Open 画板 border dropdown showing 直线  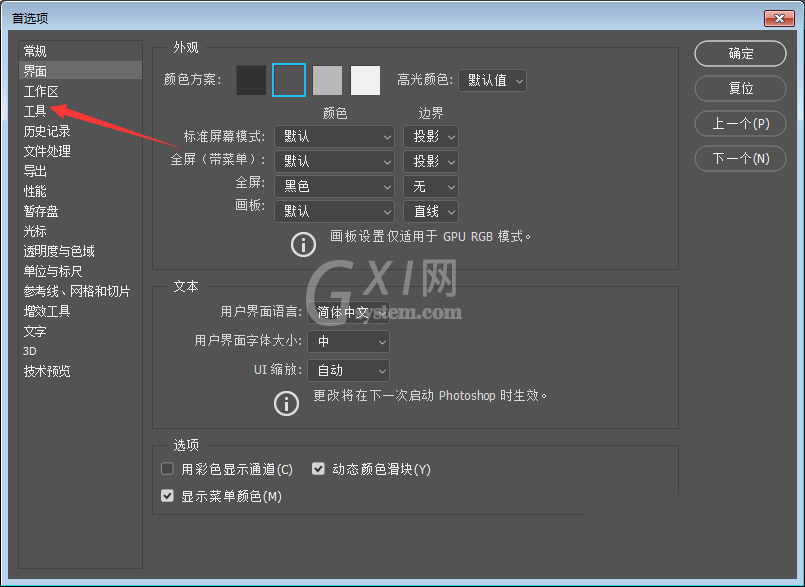click(431, 211)
